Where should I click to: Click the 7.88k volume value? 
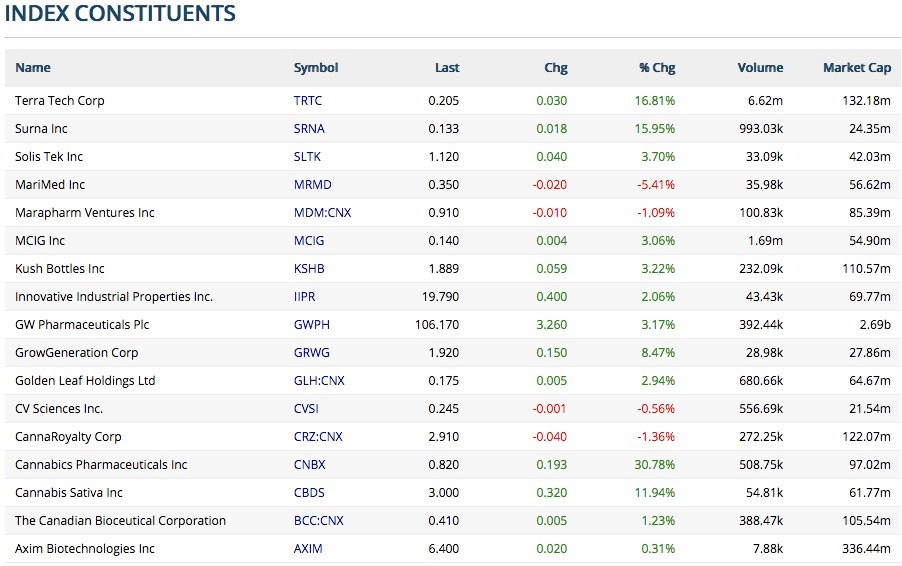768,549
